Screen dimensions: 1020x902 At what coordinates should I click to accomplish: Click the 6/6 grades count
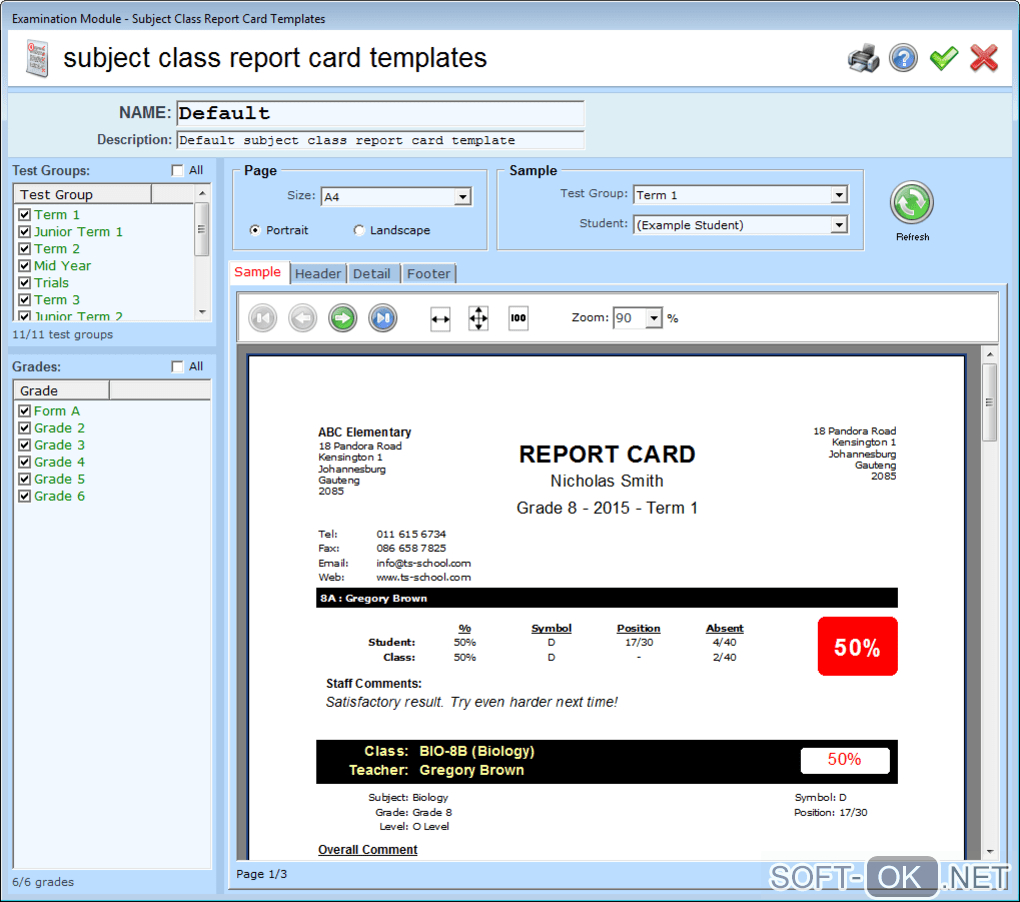point(43,882)
